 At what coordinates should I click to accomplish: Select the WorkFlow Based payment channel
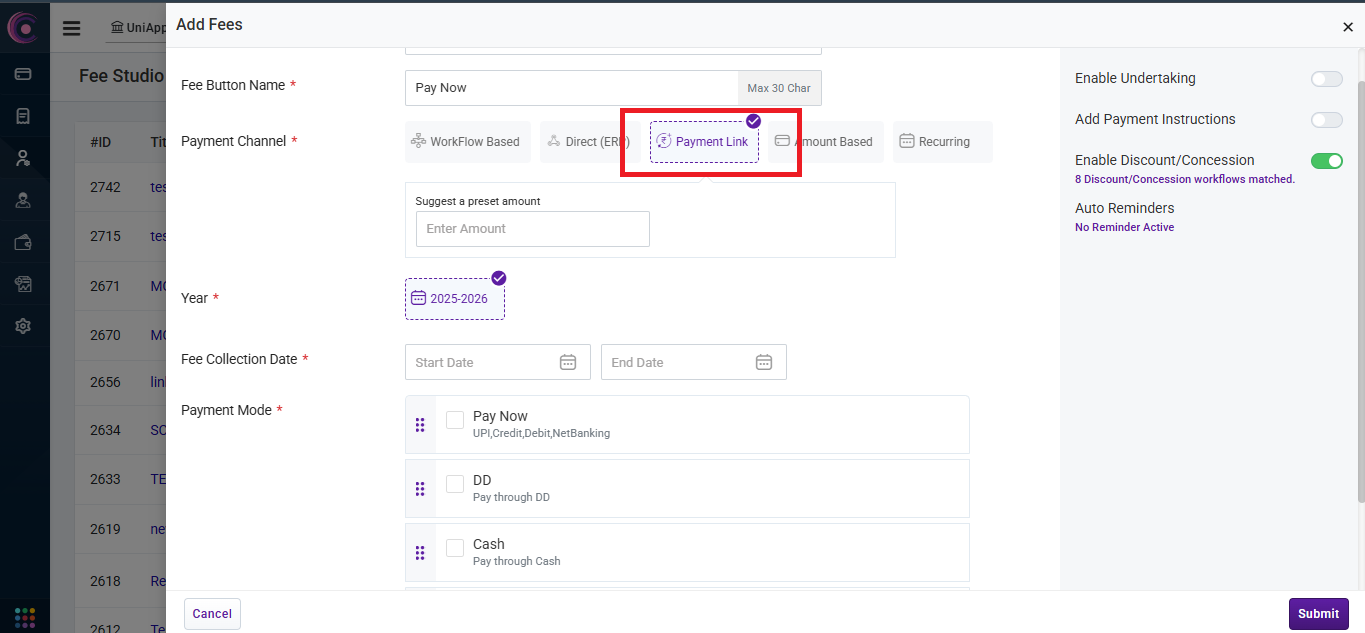(x=466, y=142)
